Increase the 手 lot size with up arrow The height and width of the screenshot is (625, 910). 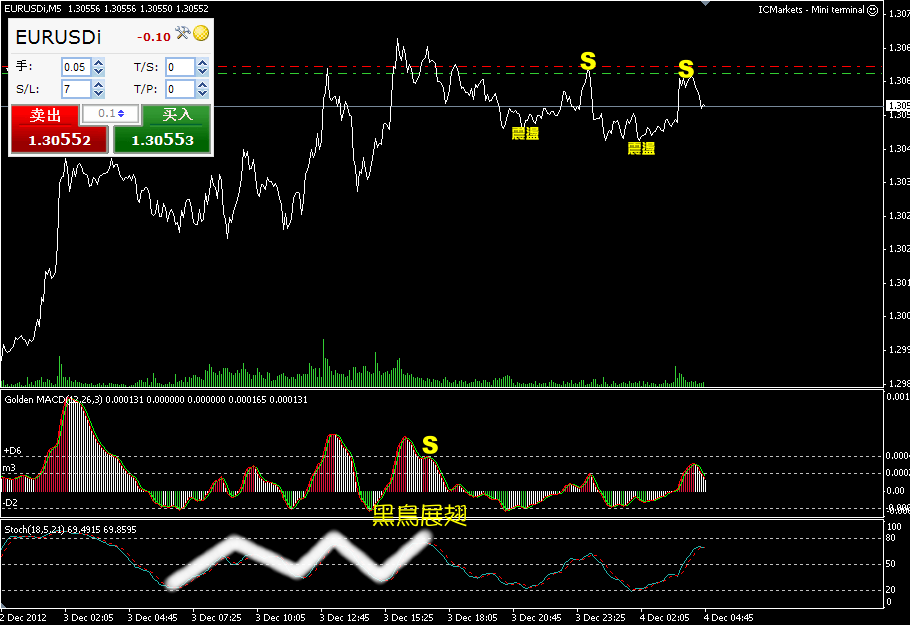[x=99, y=63]
